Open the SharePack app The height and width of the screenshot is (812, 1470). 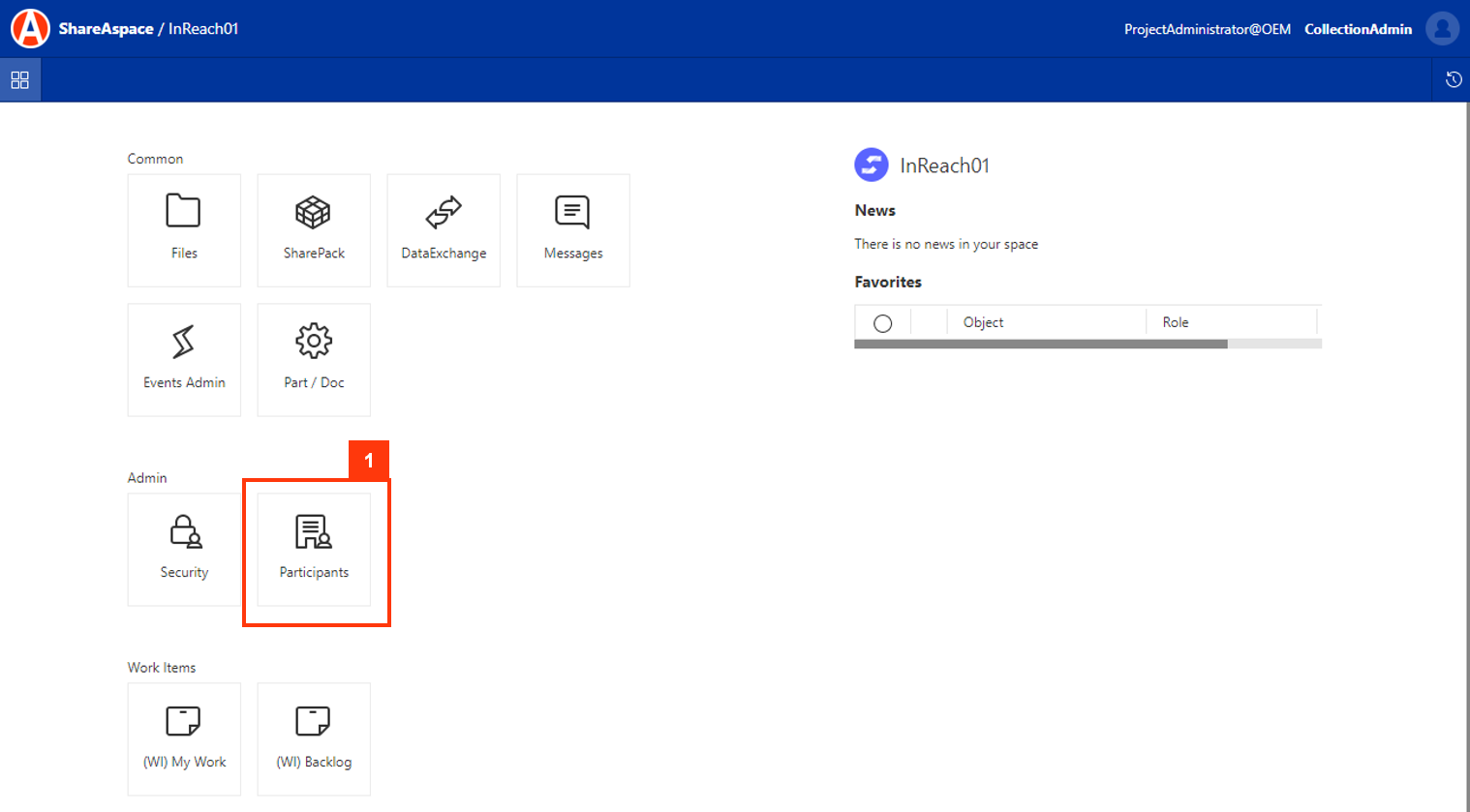click(x=313, y=229)
